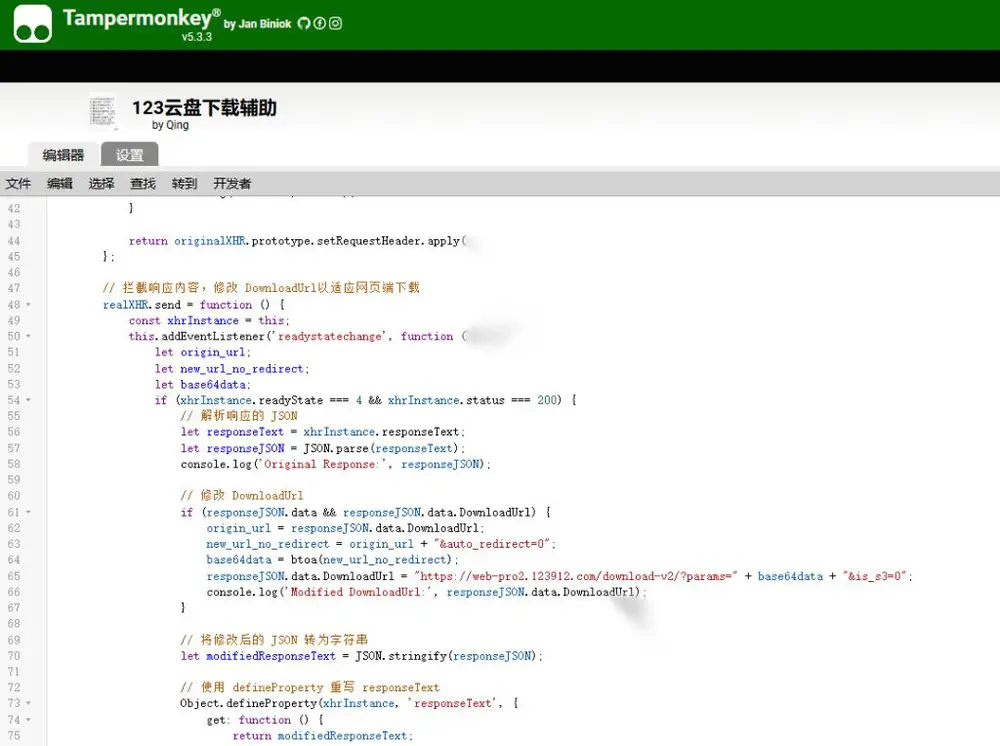Click the script icon beside 123云盘下载辅助

coord(102,111)
